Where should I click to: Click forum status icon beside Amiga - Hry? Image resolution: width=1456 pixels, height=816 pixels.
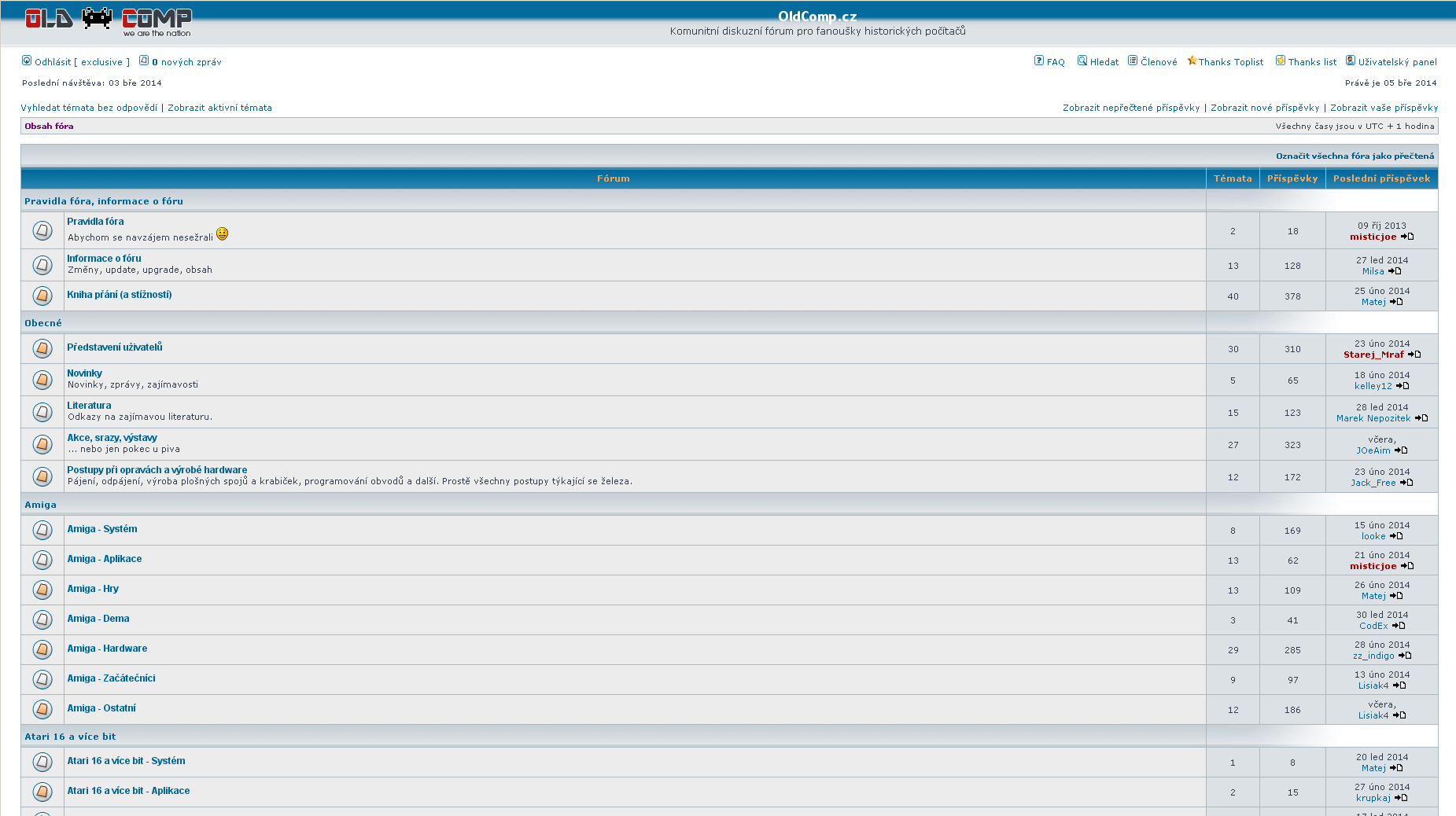(42, 590)
